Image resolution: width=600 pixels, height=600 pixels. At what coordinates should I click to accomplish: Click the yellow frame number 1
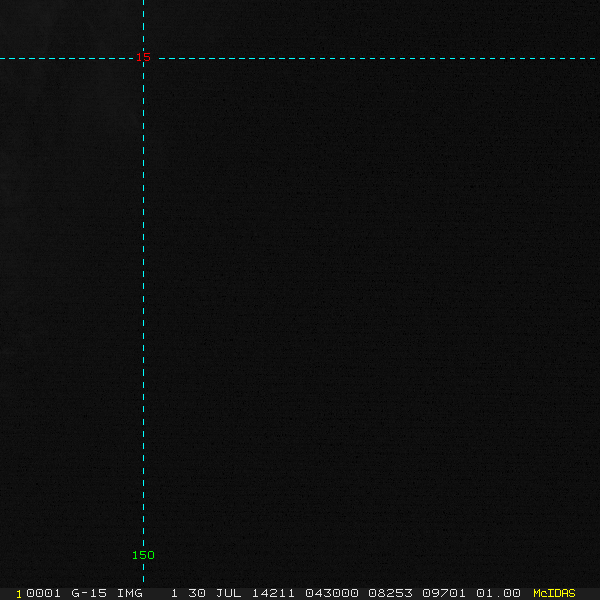(19, 594)
